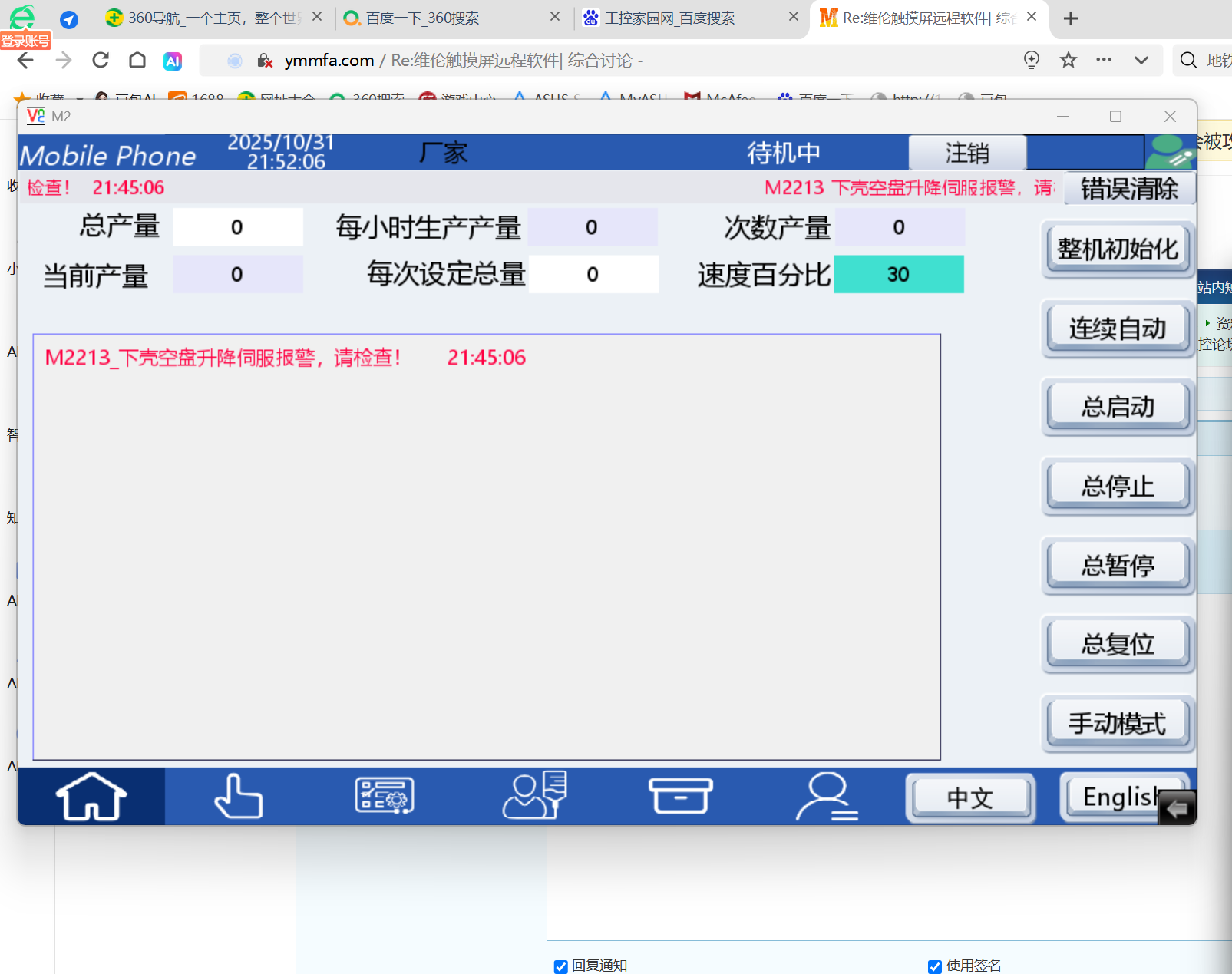Click the black back arrow icon
Image resolution: width=1232 pixels, height=974 pixels.
(x=1176, y=808)
